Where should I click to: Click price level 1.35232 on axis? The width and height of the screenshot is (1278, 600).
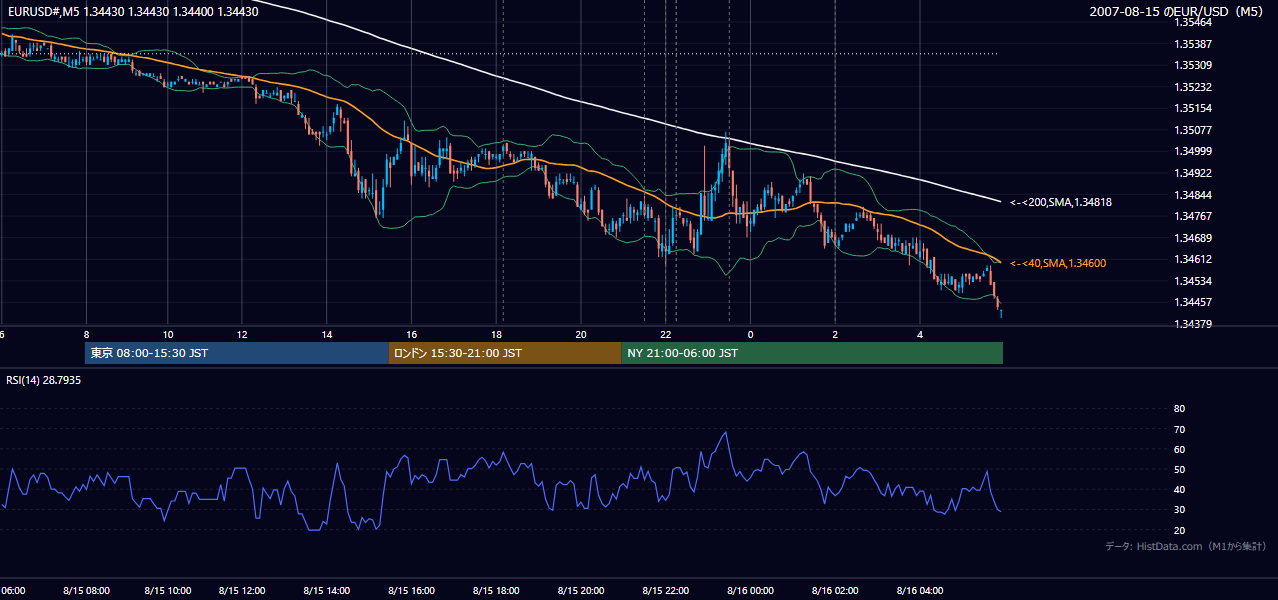[x=1193, y=87]
